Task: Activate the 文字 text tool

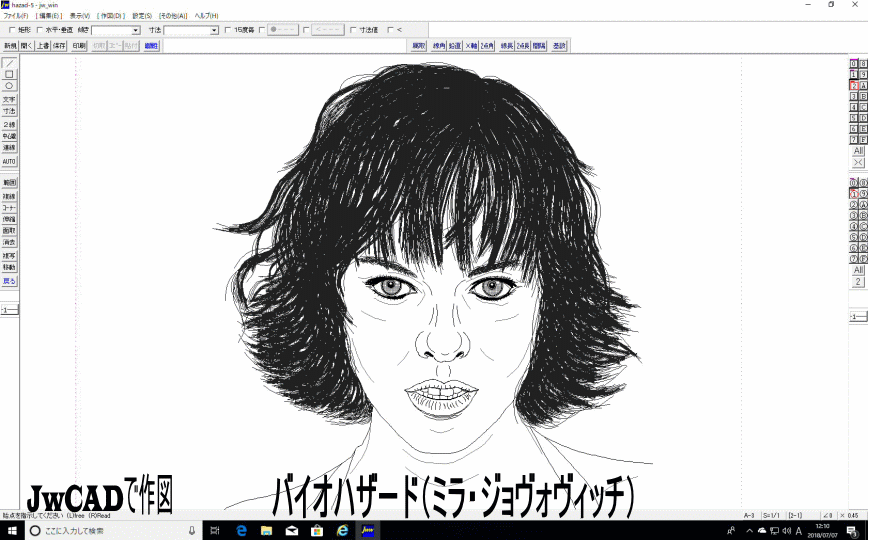Action: pyautogui.click(x=9, y=100)
